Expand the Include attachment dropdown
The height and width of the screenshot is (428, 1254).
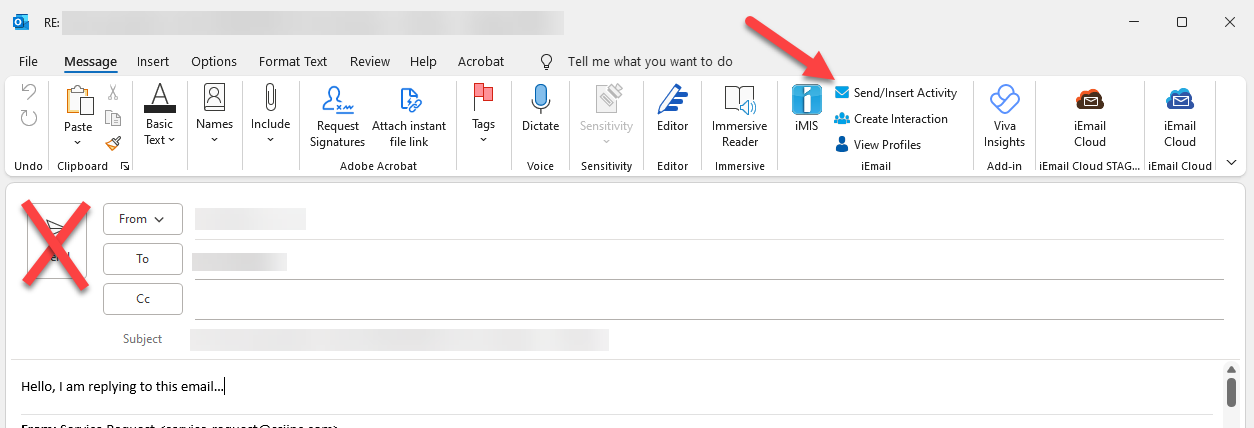point(270,139)
